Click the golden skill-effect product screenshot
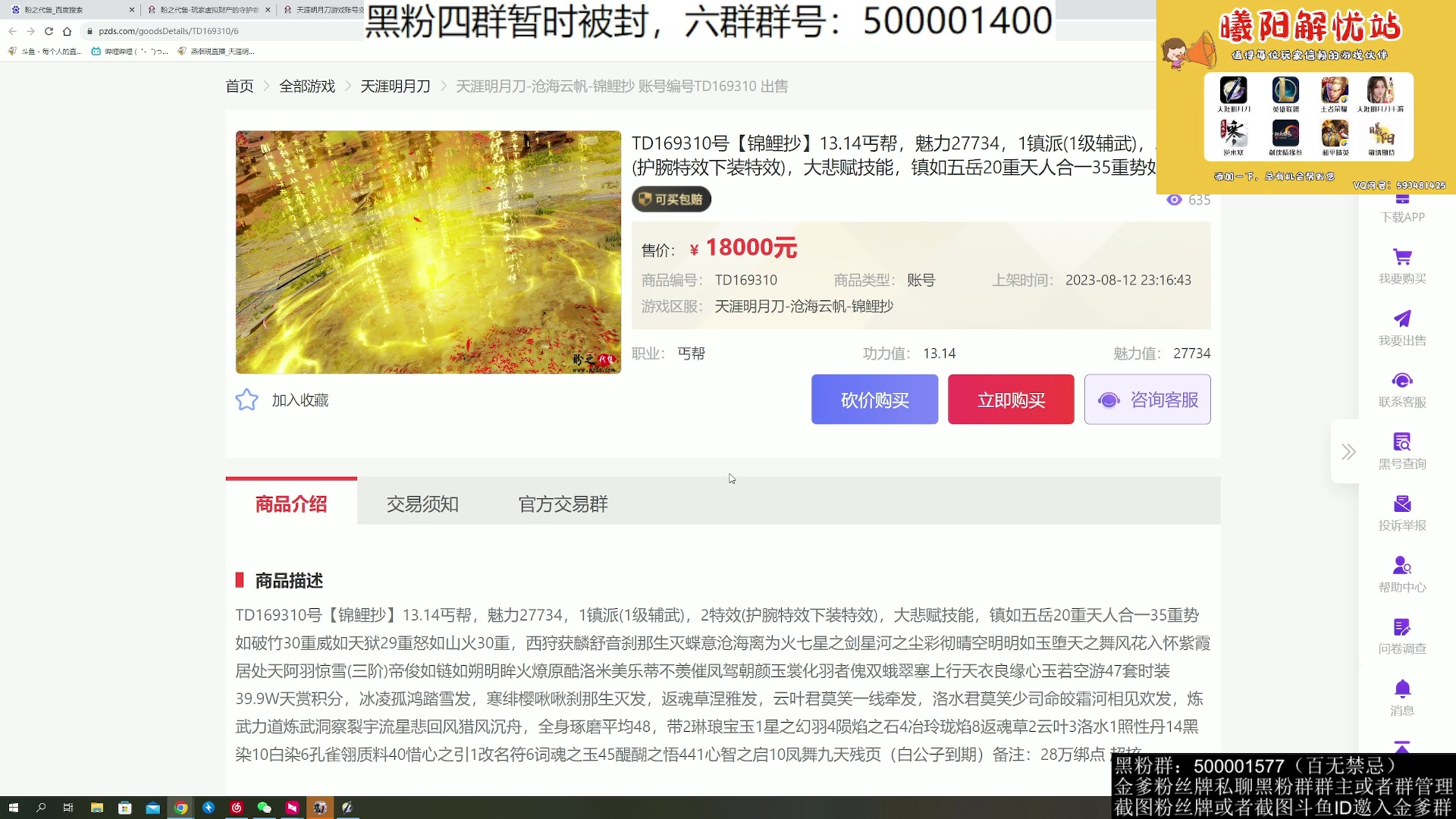This screenshot has height=819, width=1456. 428,252
